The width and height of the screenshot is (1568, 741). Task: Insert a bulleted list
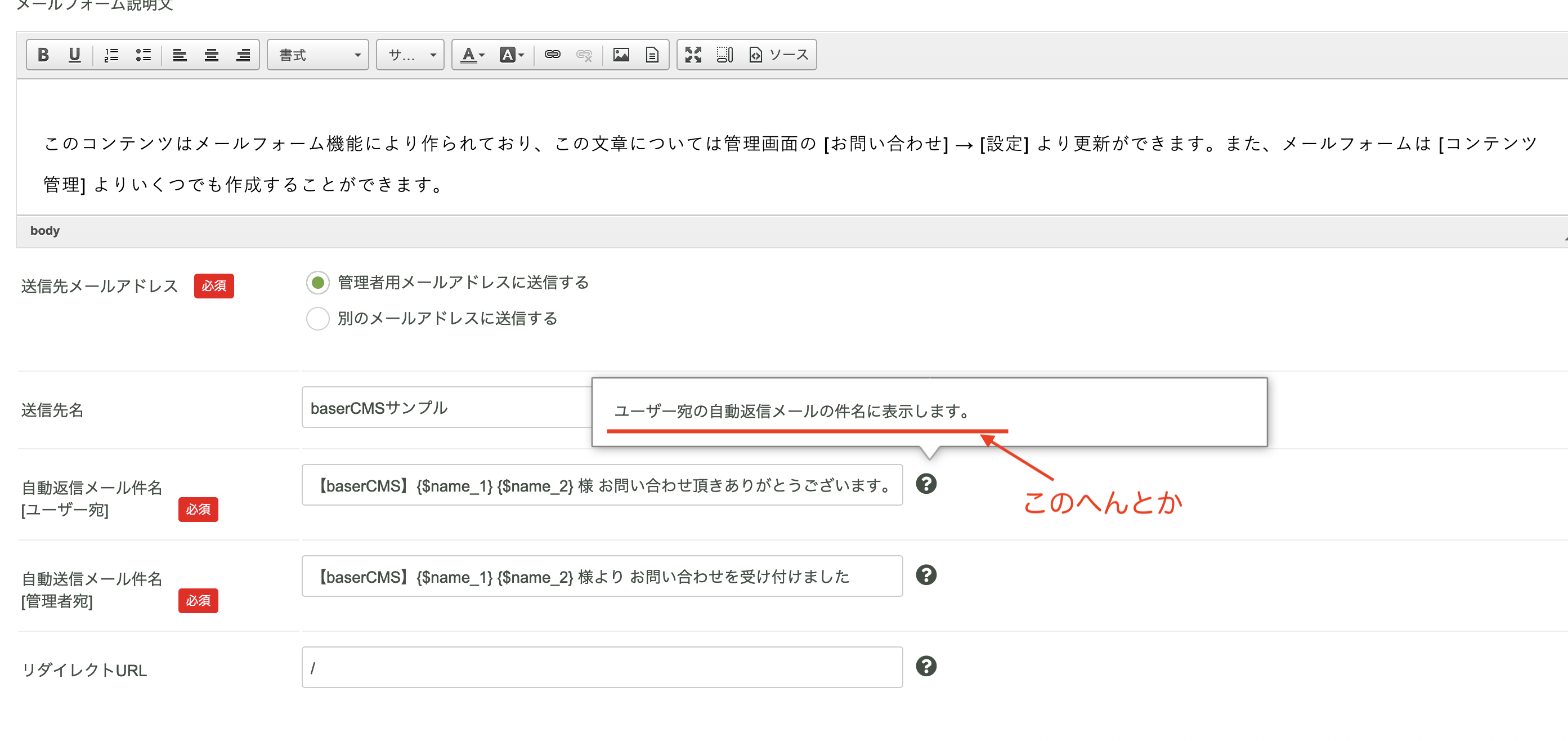144,54
